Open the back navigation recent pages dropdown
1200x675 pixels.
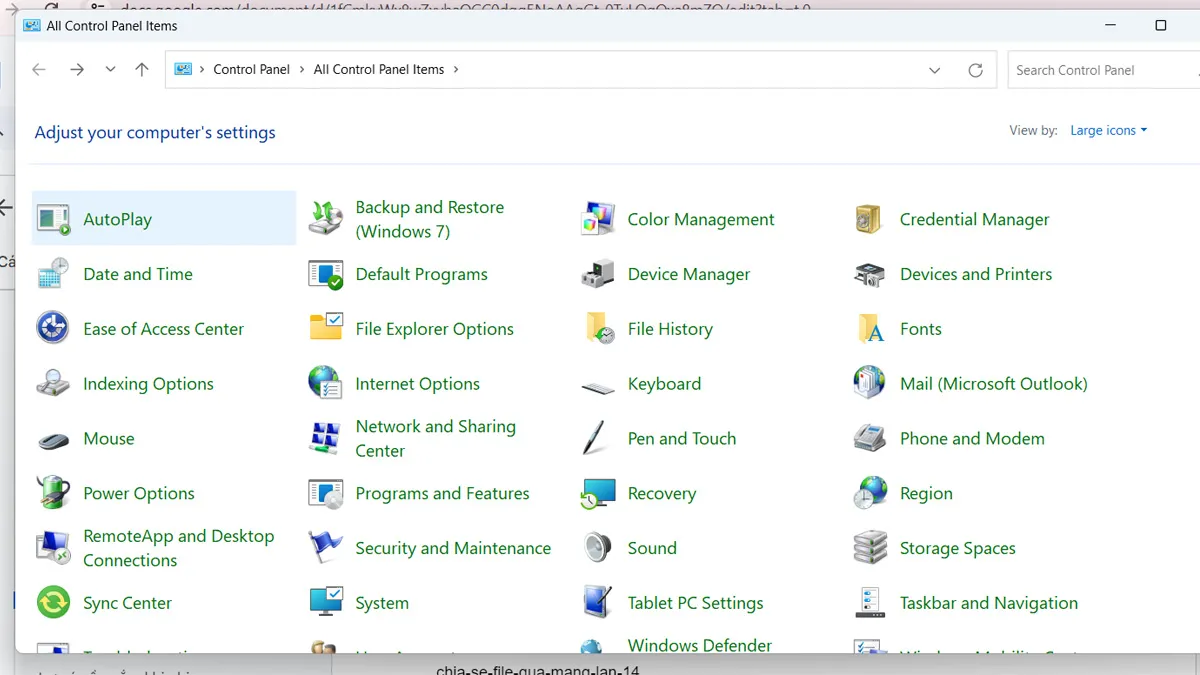pyautogui.click(x=110, y=70)
